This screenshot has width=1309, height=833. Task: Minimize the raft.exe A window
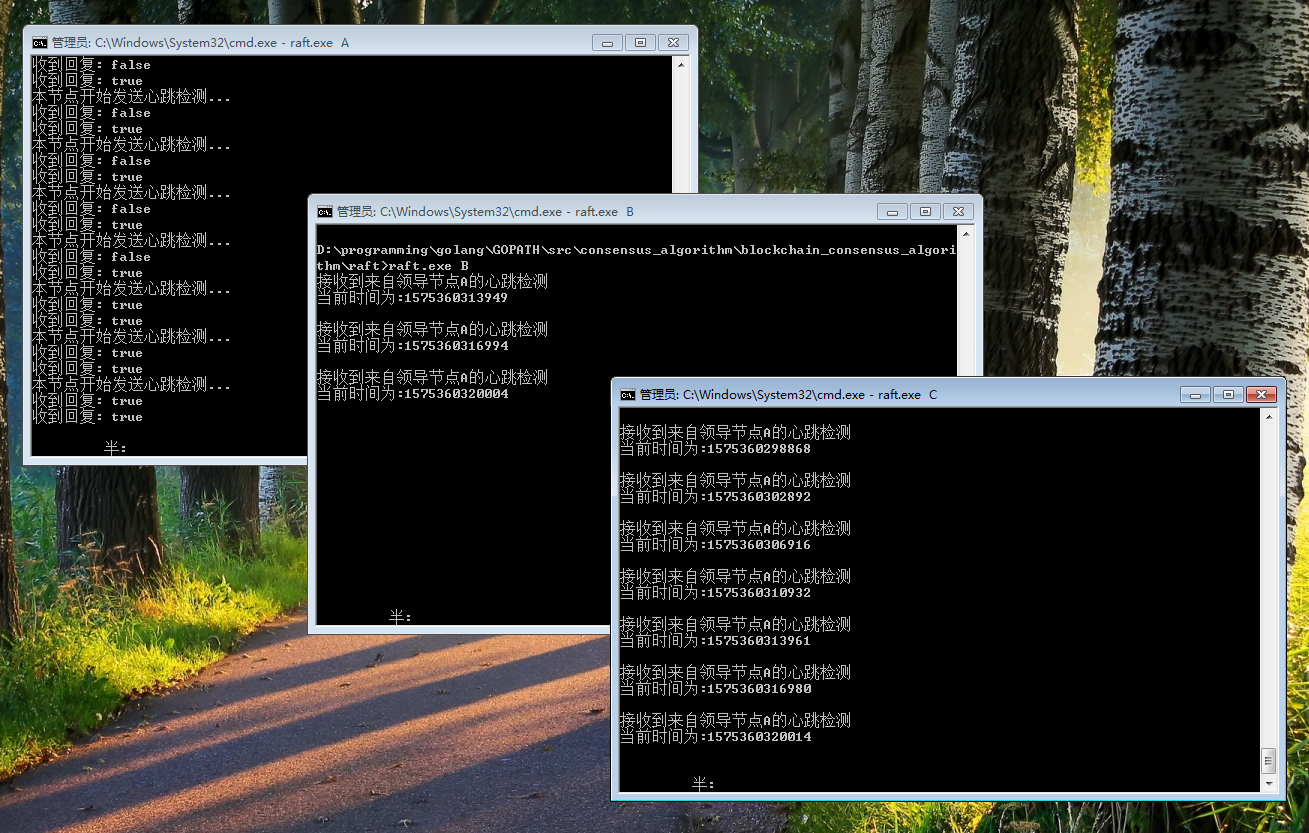point(608,42)
